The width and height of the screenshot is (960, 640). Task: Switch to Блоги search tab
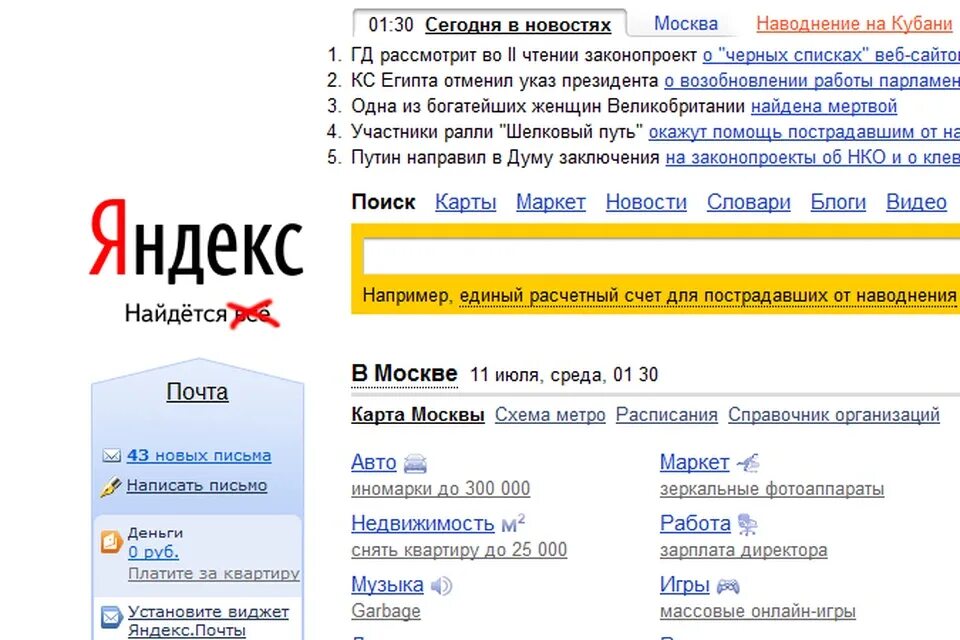[838, 202]
